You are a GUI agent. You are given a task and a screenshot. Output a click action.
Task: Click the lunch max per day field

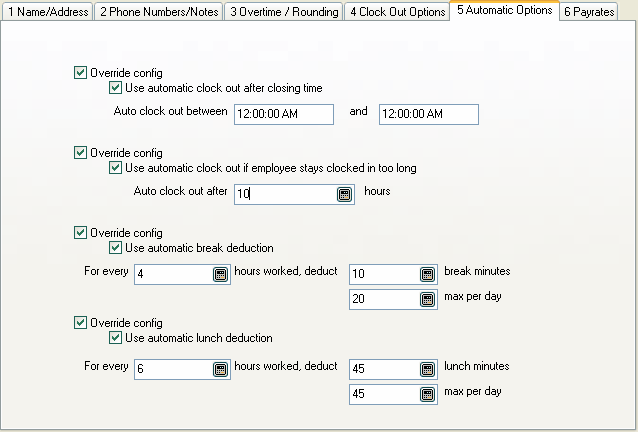(x=393, y=395)
